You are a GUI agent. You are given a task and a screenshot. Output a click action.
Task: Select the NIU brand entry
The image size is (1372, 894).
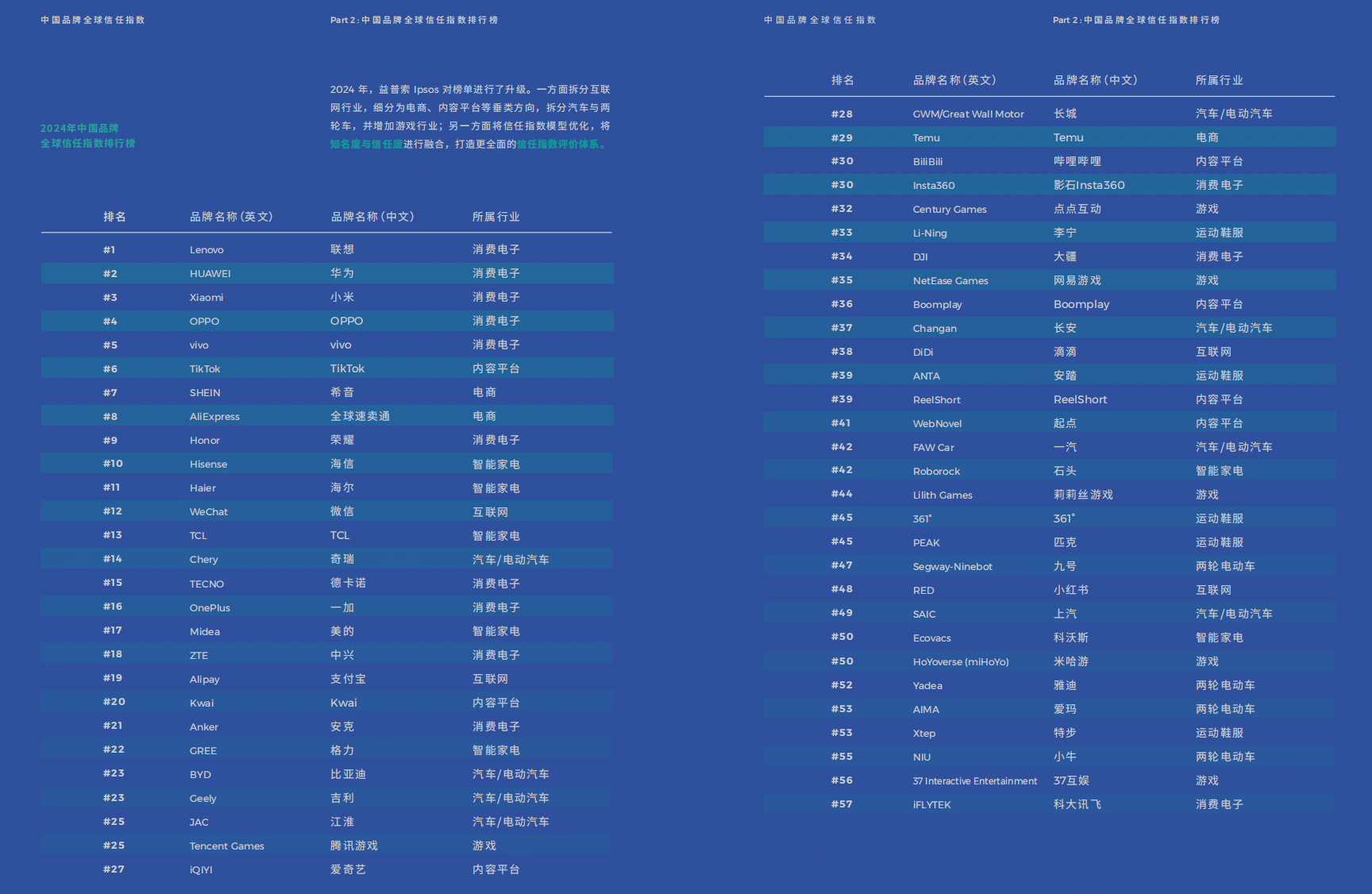click(922, 757)
